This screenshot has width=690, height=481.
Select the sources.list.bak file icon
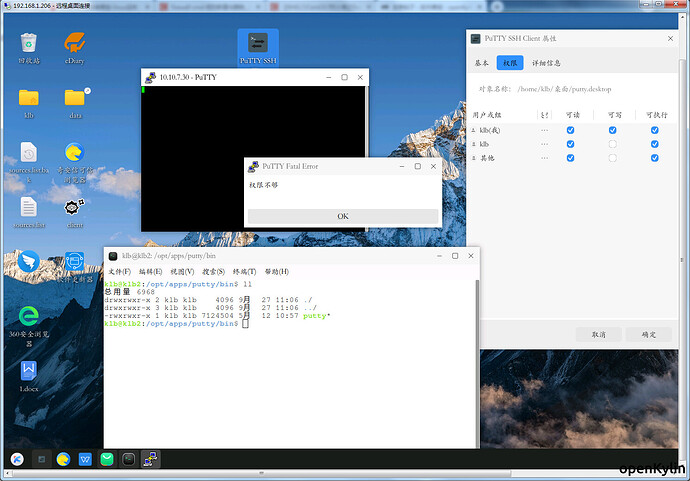pos(29,152)
